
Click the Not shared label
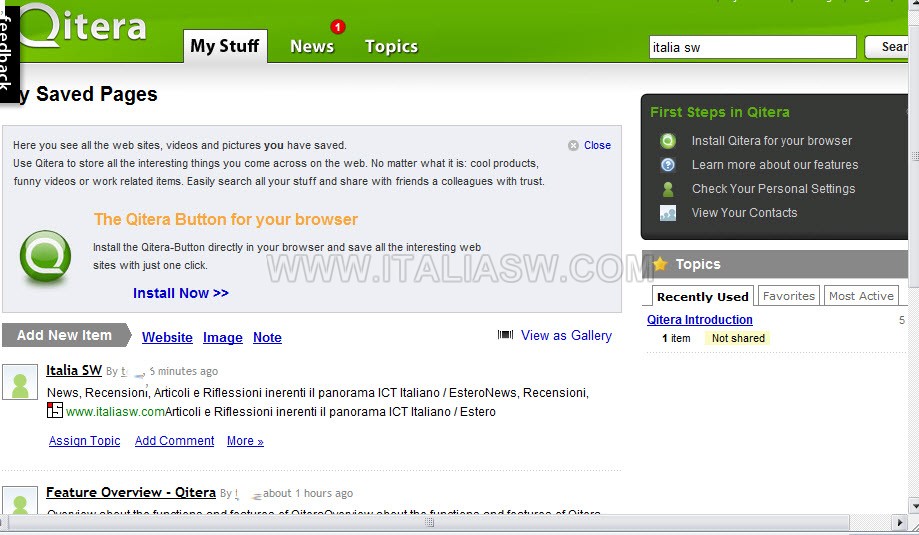pyautogui.click(x=738, y=338)
